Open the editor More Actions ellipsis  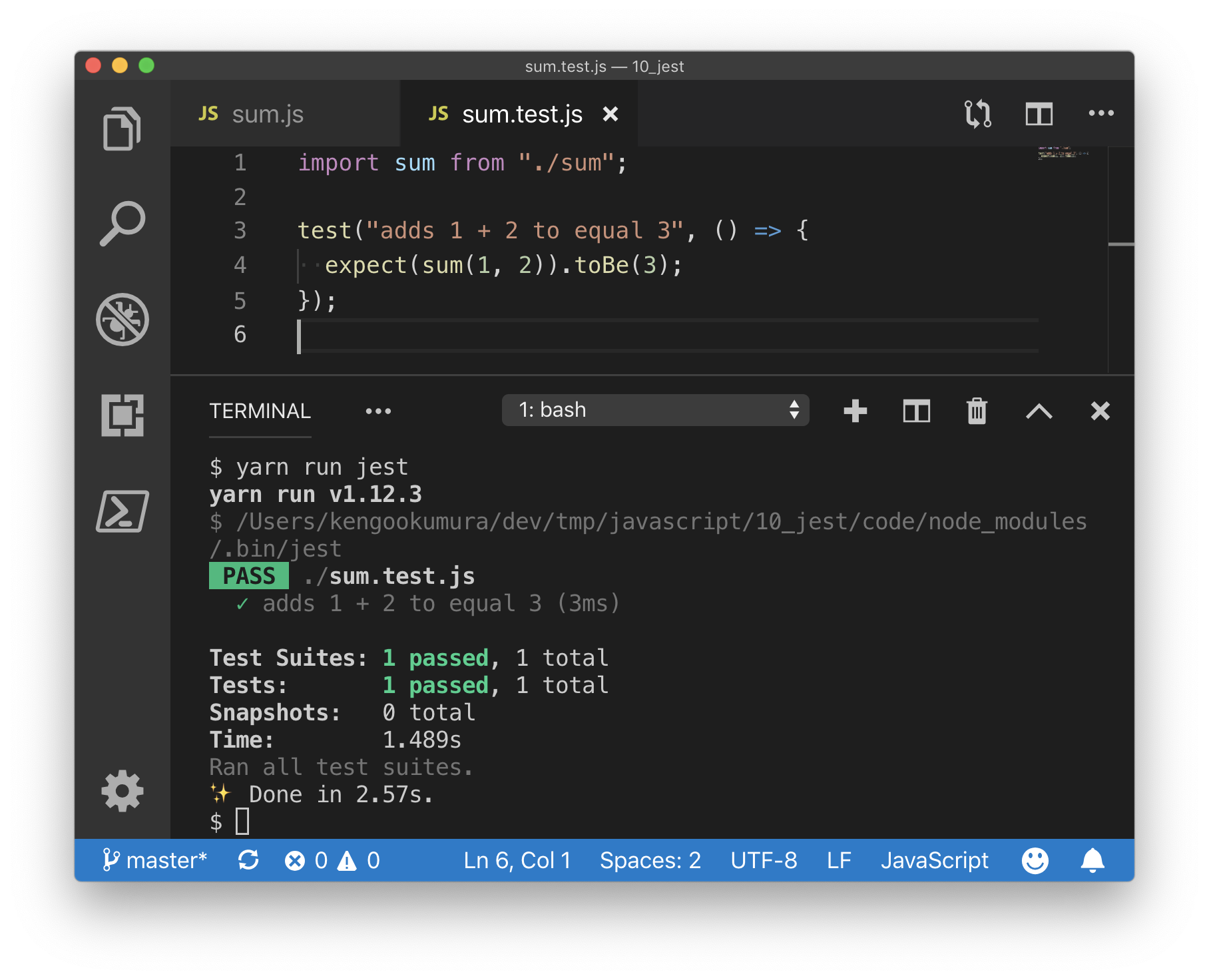(1100, 113)
